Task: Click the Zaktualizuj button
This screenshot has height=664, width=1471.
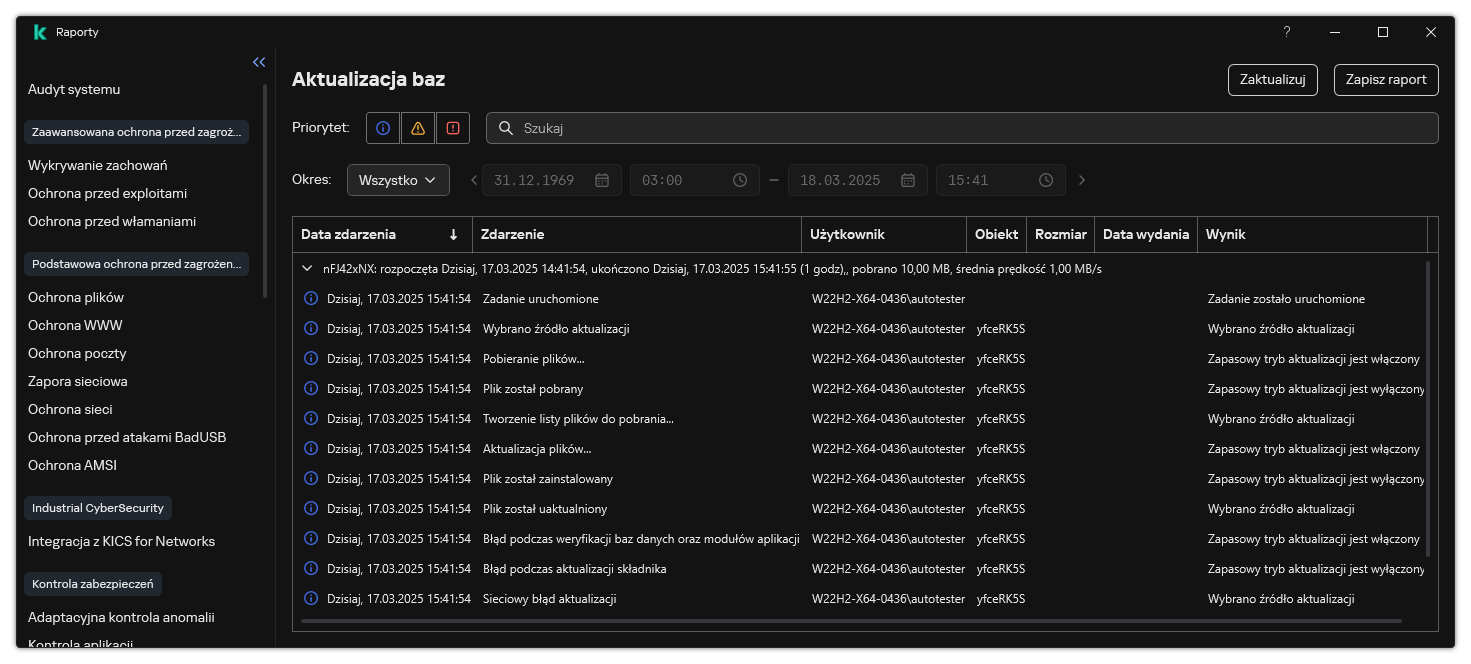Action: click(x=1272, y=80)
